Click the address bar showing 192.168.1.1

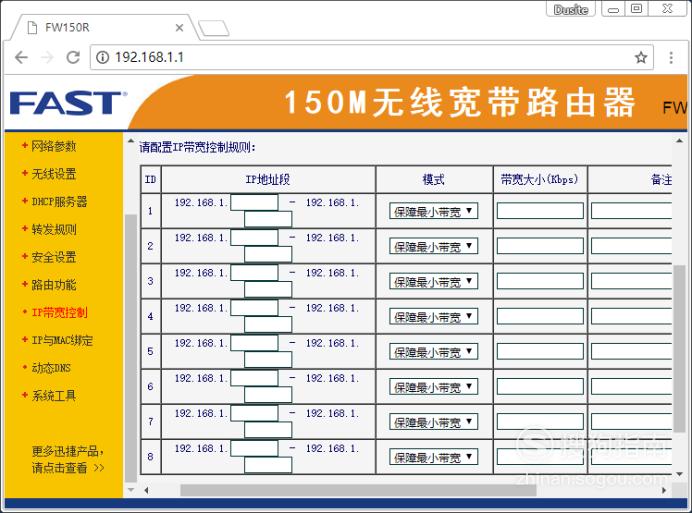[372, 57]
